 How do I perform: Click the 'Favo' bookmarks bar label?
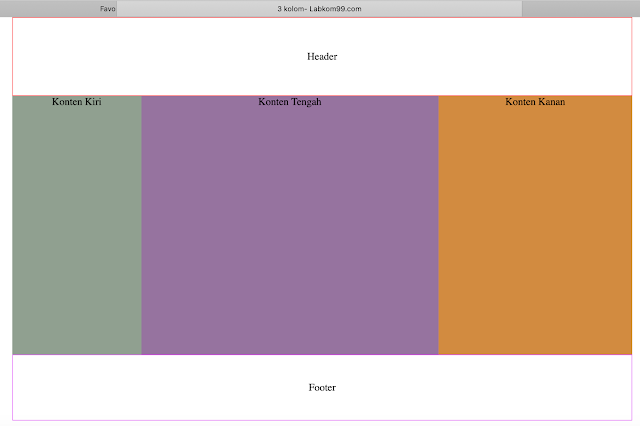tap(108, 9)
